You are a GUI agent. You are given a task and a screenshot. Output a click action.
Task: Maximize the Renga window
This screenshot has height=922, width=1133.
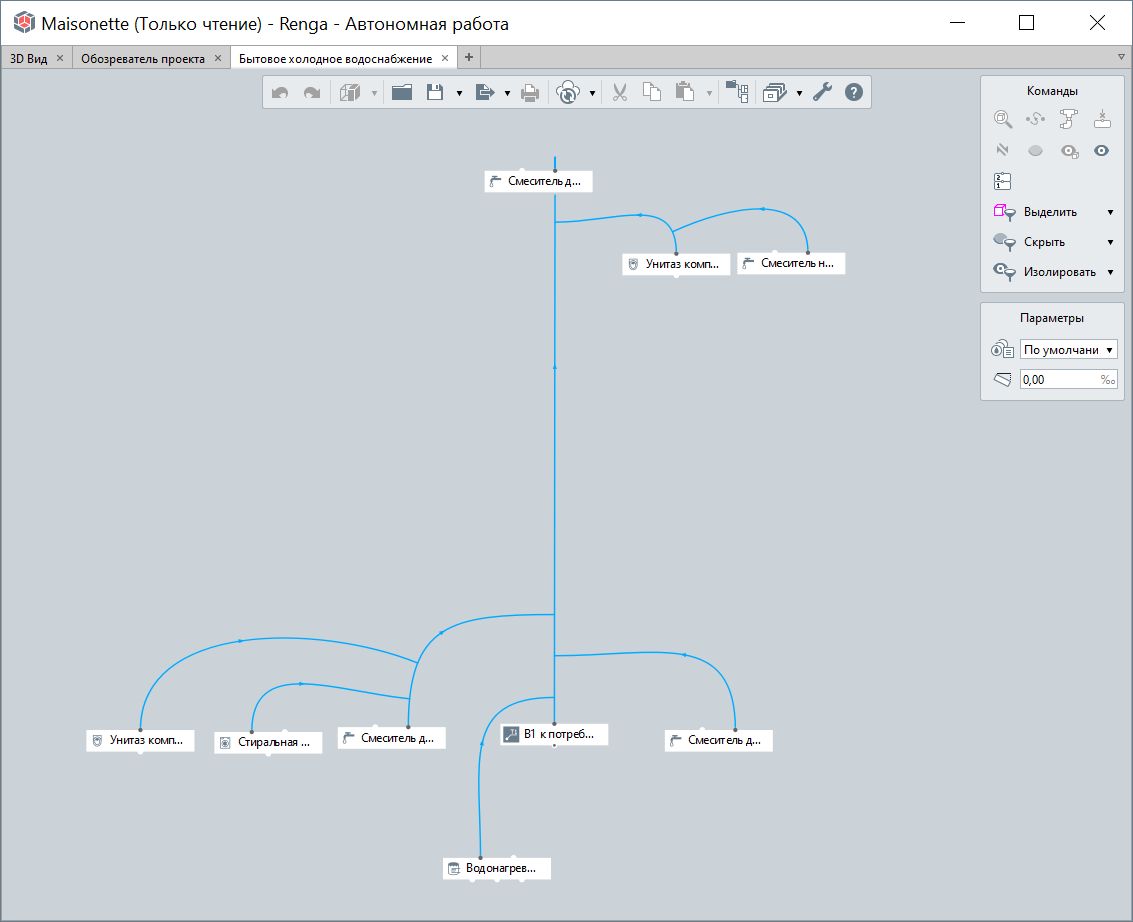(x=1026, y=23)
